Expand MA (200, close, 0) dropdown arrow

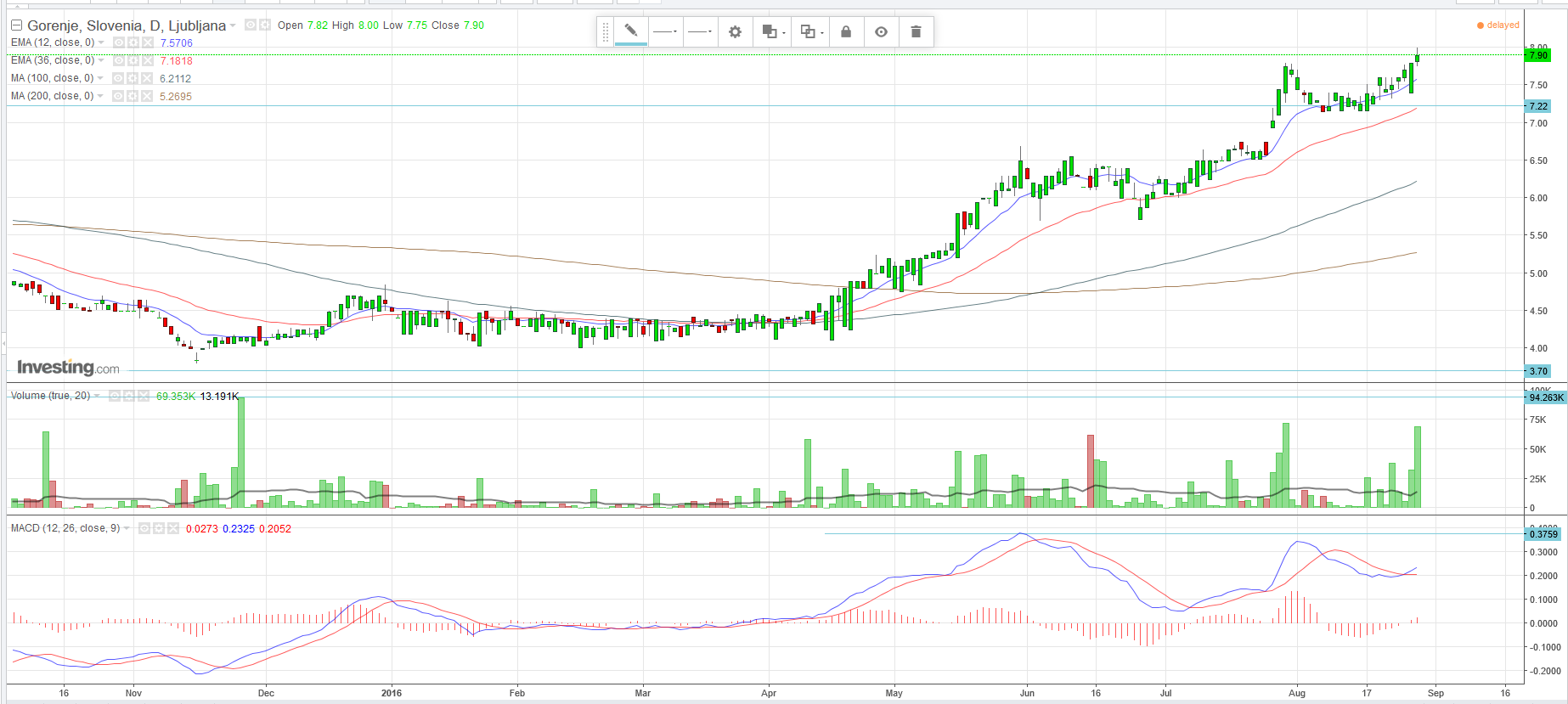100,96
